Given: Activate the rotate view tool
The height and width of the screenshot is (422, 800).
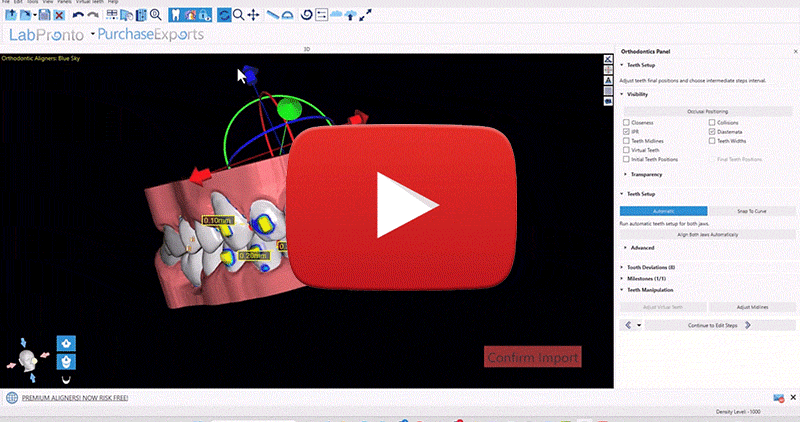Looking at the screenshot, I should (x=223, y=15).
